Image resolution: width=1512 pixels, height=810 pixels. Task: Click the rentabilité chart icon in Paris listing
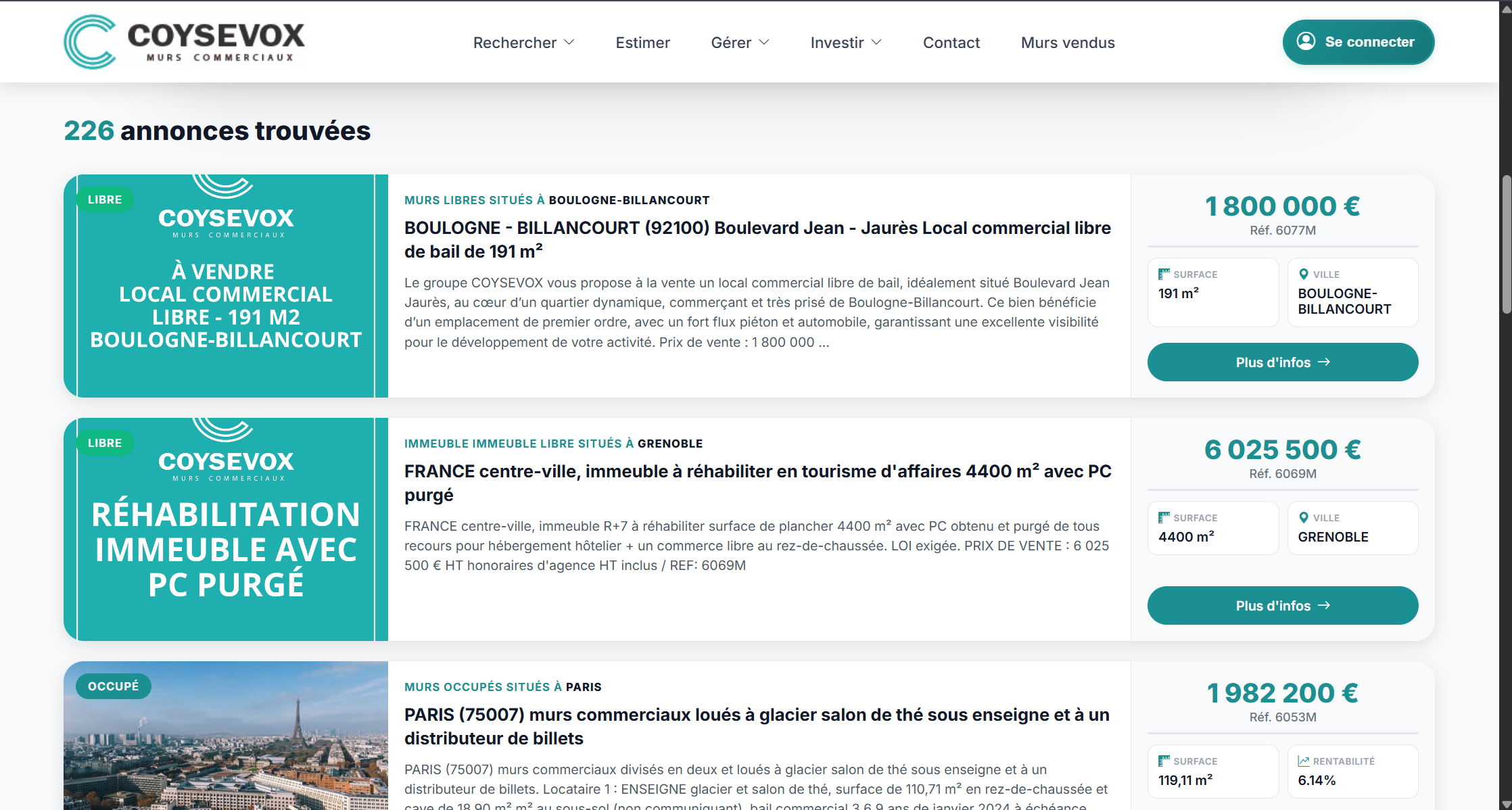point(1304,761)
